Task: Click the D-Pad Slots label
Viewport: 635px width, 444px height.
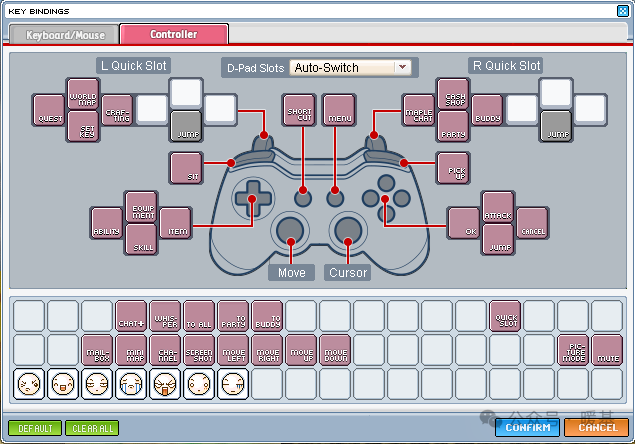Action: point(256,68)
